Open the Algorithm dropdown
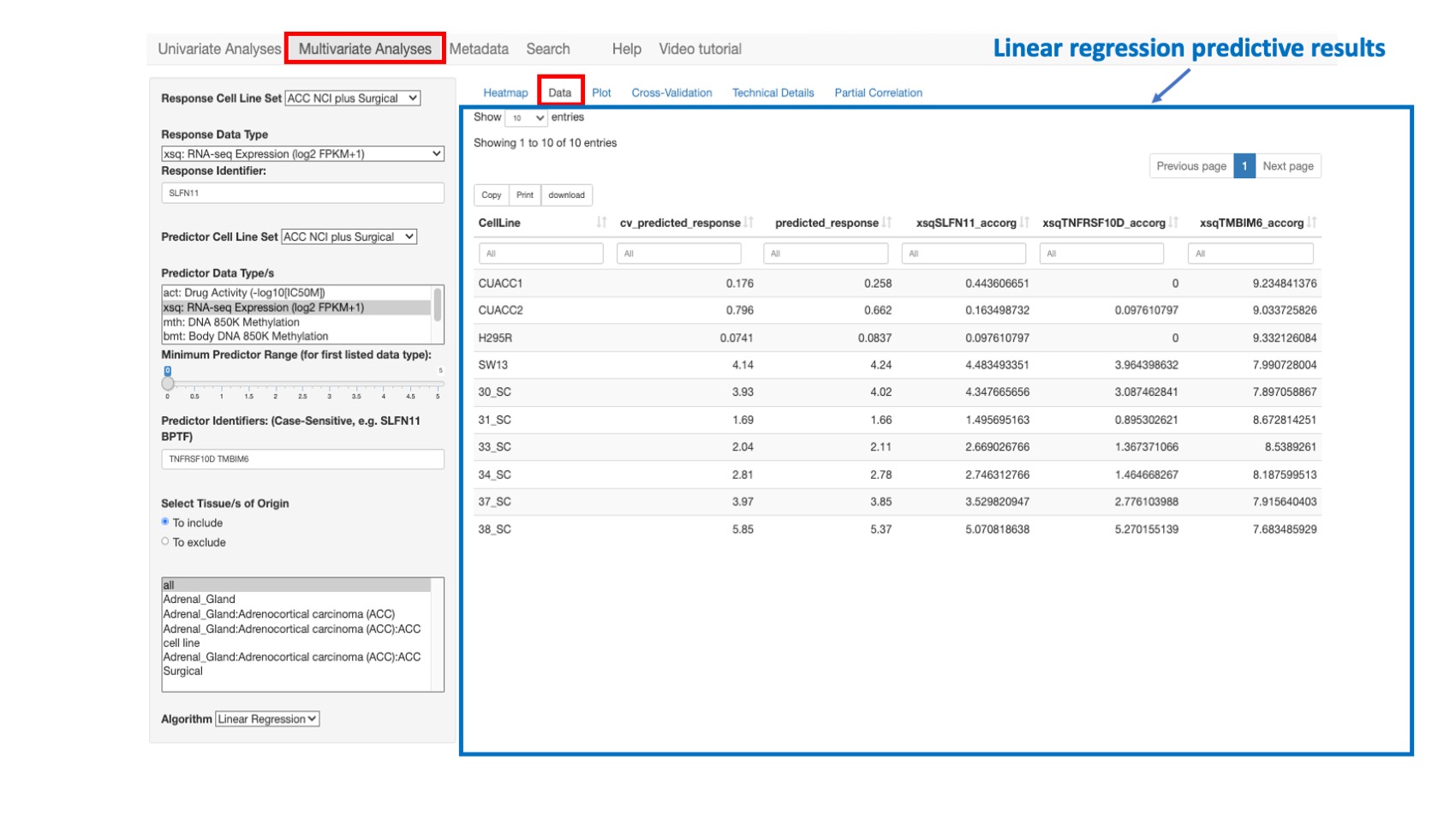1456x819 pixels. pos(266,719)
